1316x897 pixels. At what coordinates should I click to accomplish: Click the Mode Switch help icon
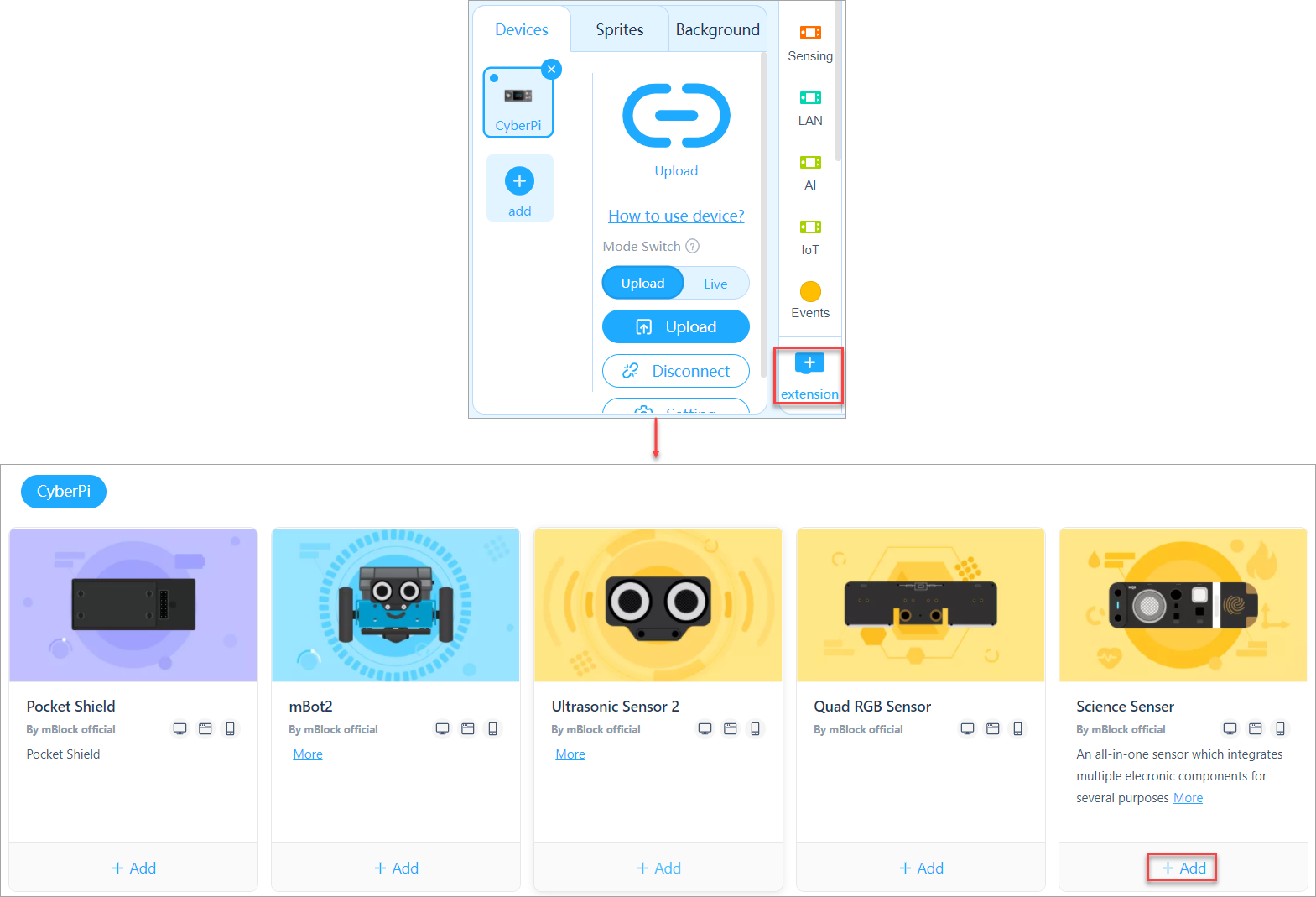click(692, 246)
